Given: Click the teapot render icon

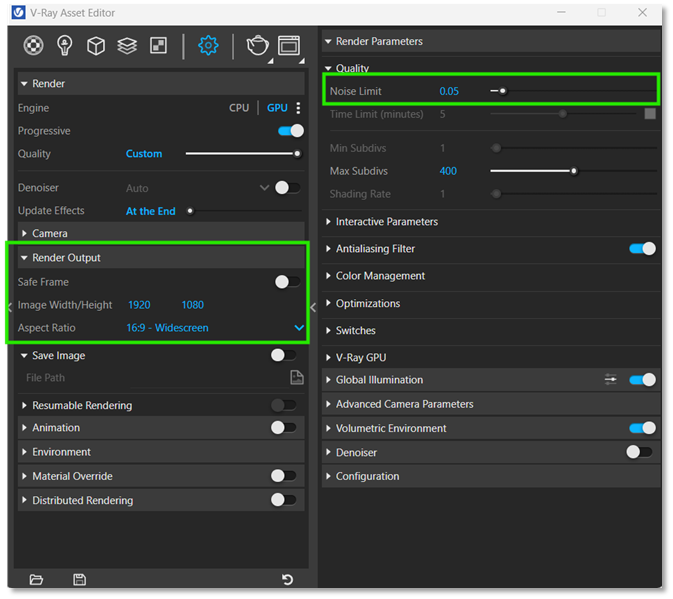Looking at the screenshot, I should click(257, 45).
